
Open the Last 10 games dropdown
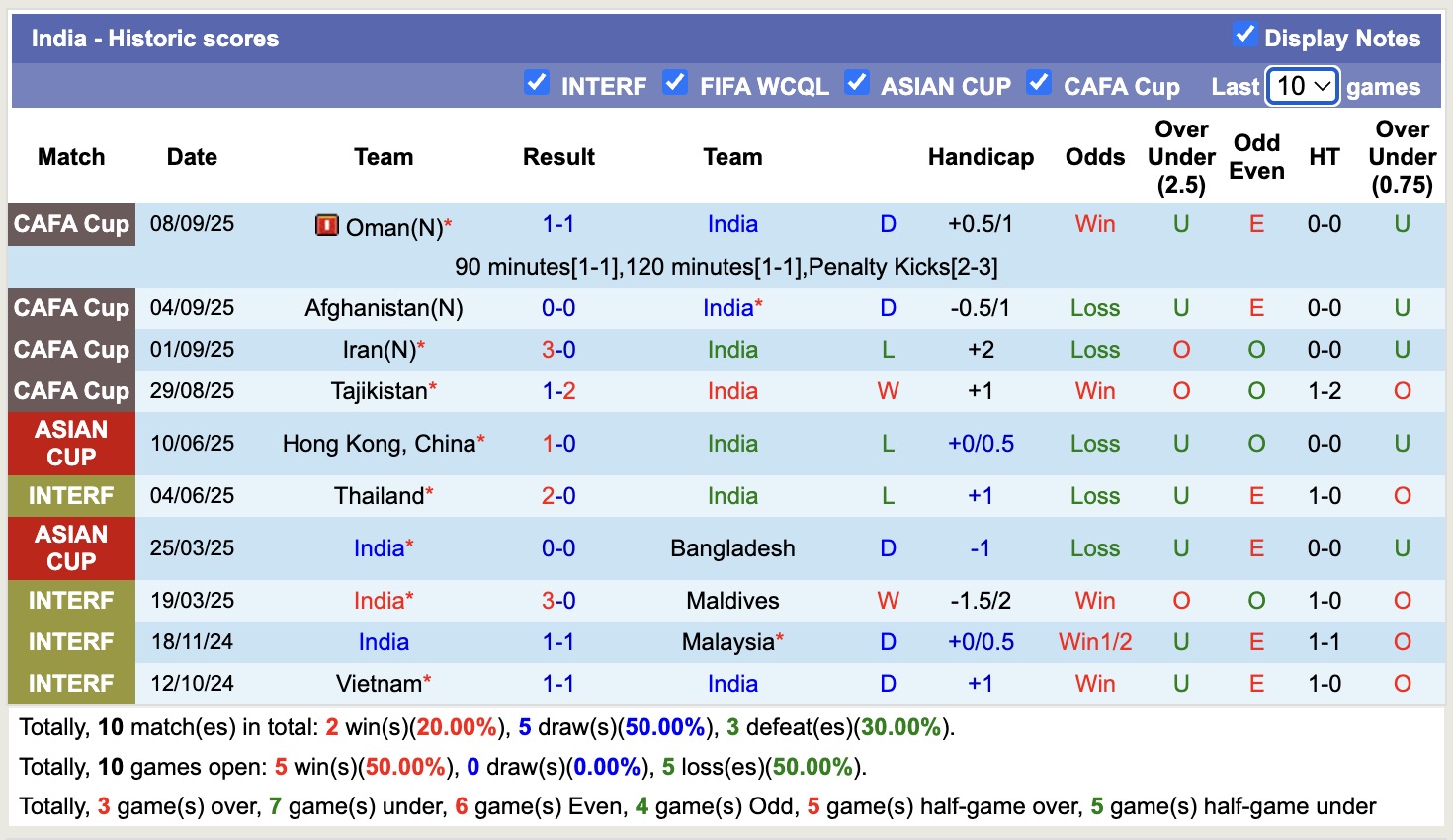coord(1303,86)
